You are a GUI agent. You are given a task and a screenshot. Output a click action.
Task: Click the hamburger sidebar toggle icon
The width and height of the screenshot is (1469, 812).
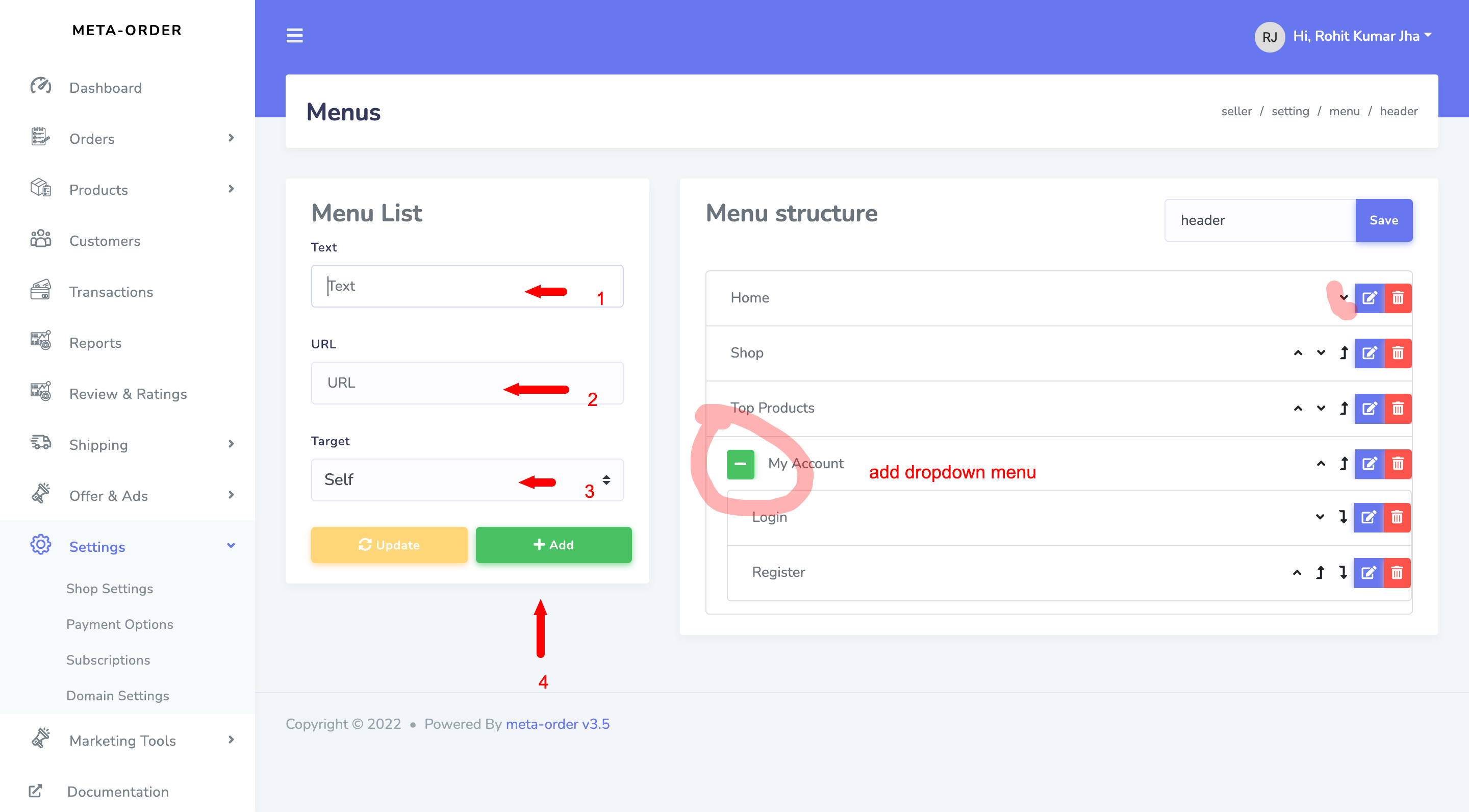tap(294, 35)
